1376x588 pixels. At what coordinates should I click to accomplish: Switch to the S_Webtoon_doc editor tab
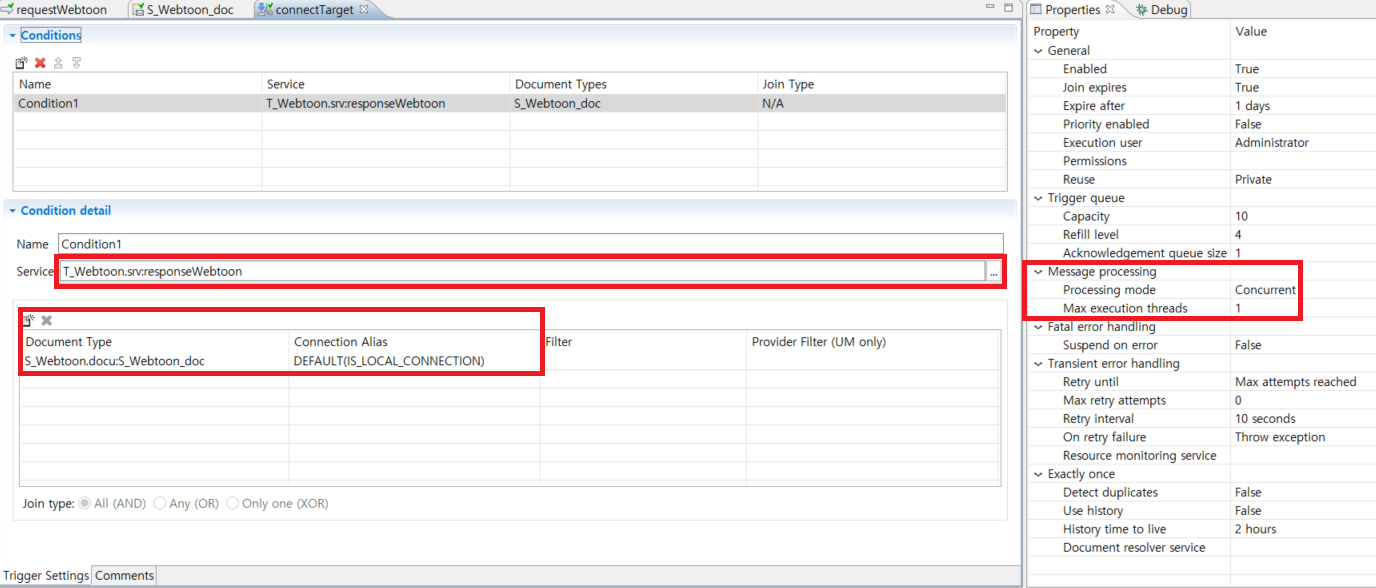(182, 9)
